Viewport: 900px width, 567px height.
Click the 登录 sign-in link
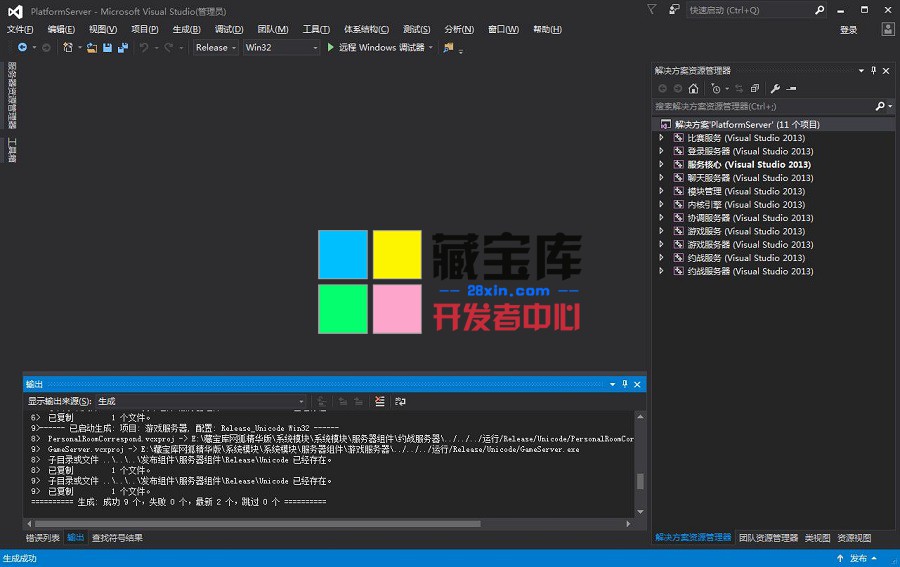pos(848,30)
